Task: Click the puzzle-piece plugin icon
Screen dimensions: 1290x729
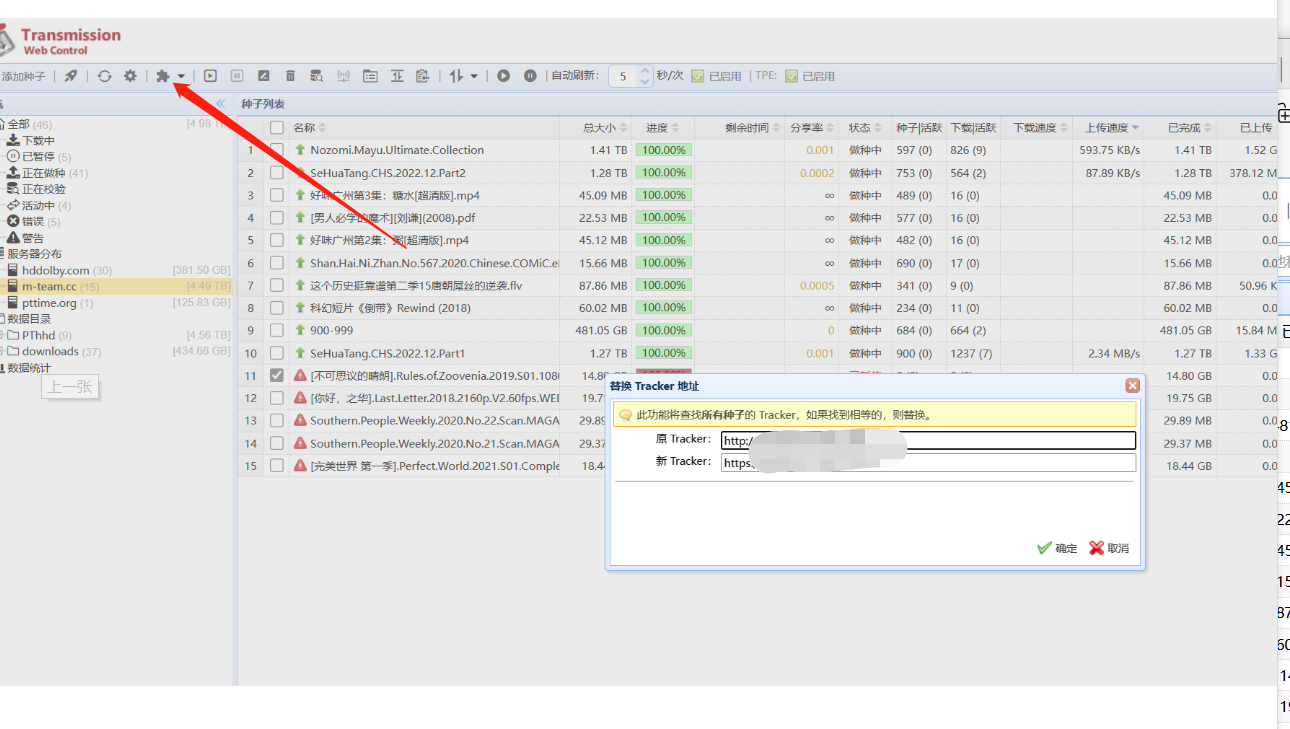Action: click(x=162, y=76)
